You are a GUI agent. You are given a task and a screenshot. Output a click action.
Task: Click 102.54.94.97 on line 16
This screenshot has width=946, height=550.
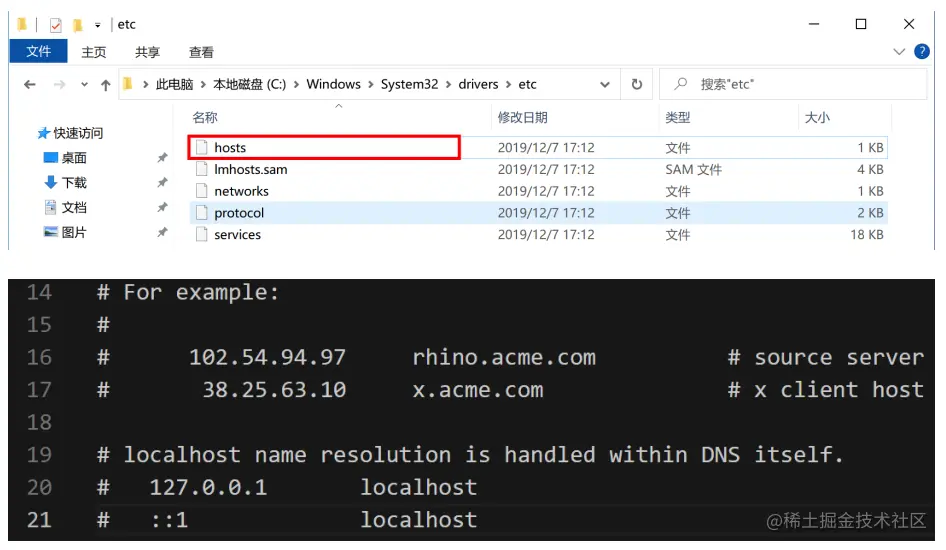tap(267, 358)
